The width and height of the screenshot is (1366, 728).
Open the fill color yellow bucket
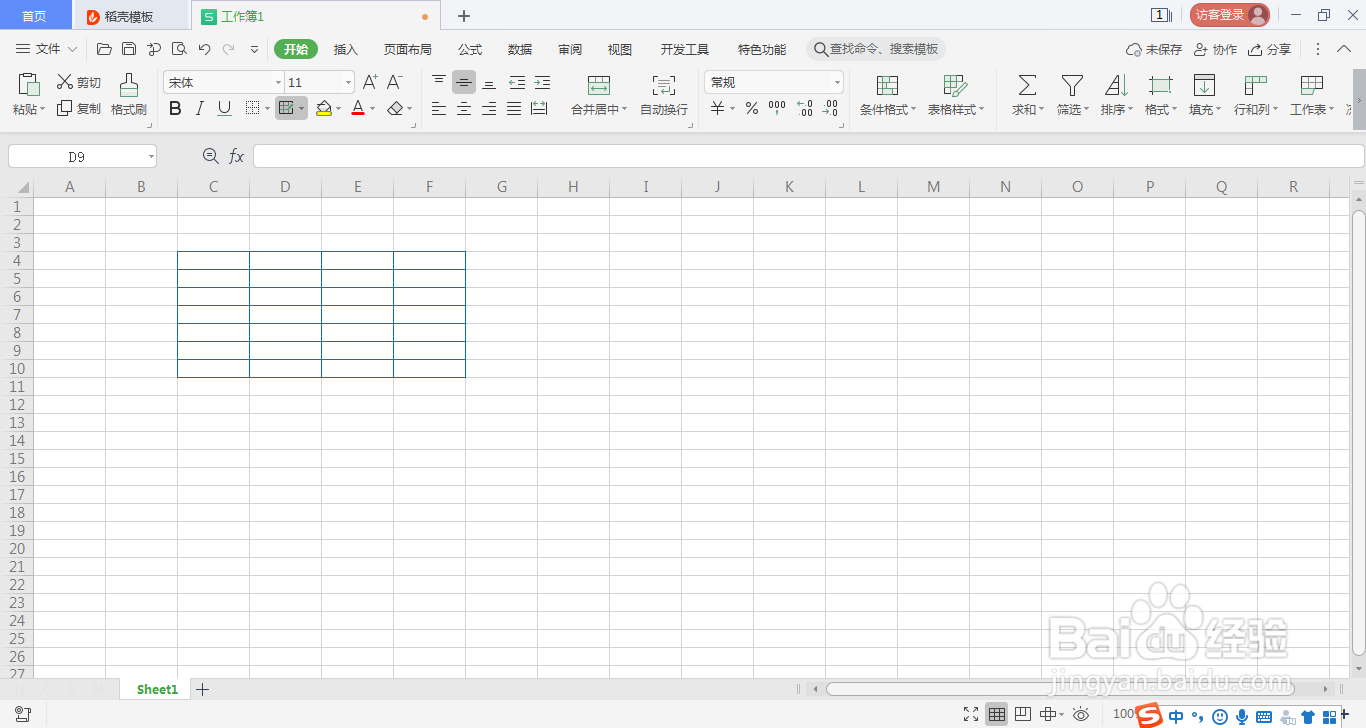coord(323,108)
